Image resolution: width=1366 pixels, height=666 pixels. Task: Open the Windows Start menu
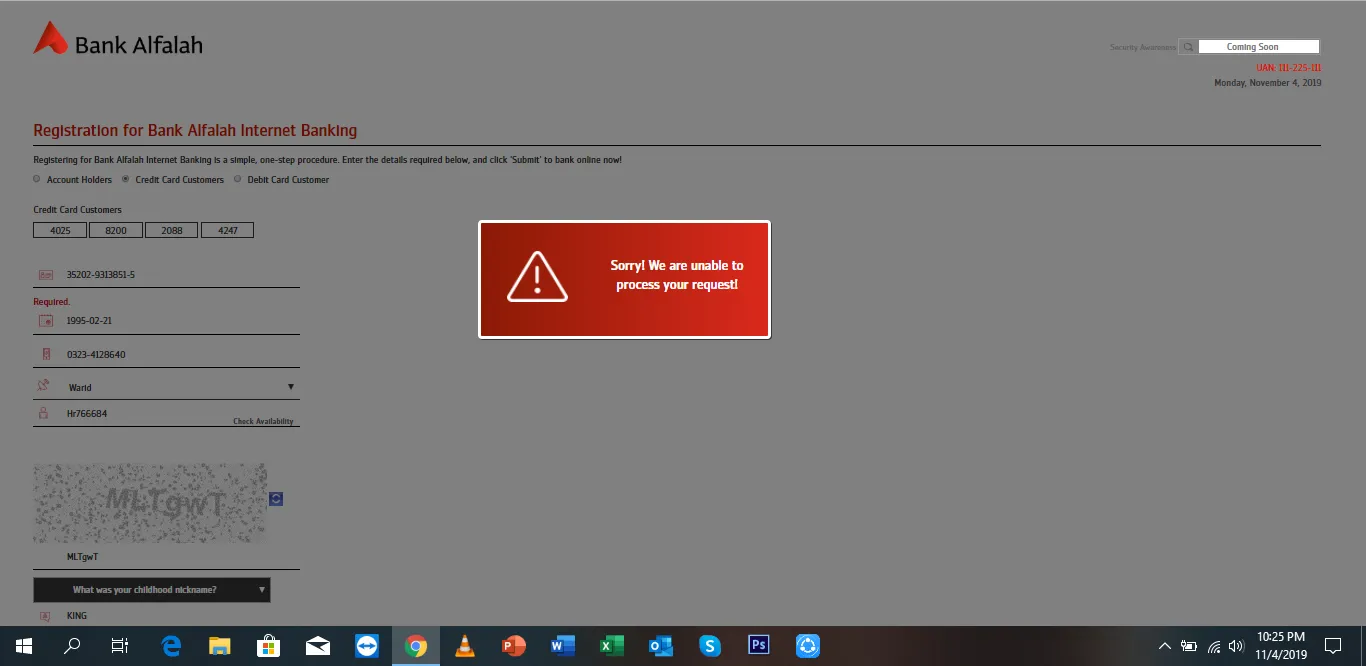[23, 646]
